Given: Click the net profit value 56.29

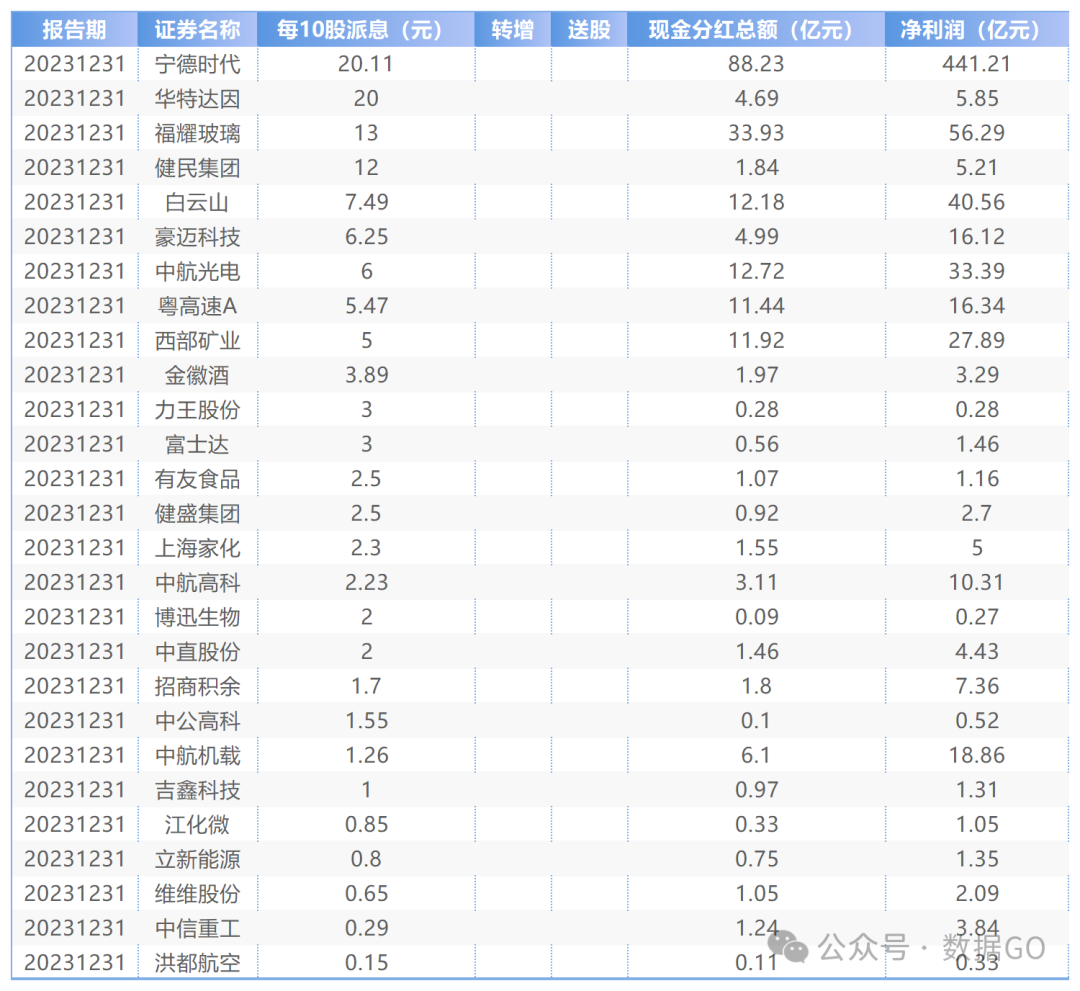Looking at the screenshot, I should point(977,133).
